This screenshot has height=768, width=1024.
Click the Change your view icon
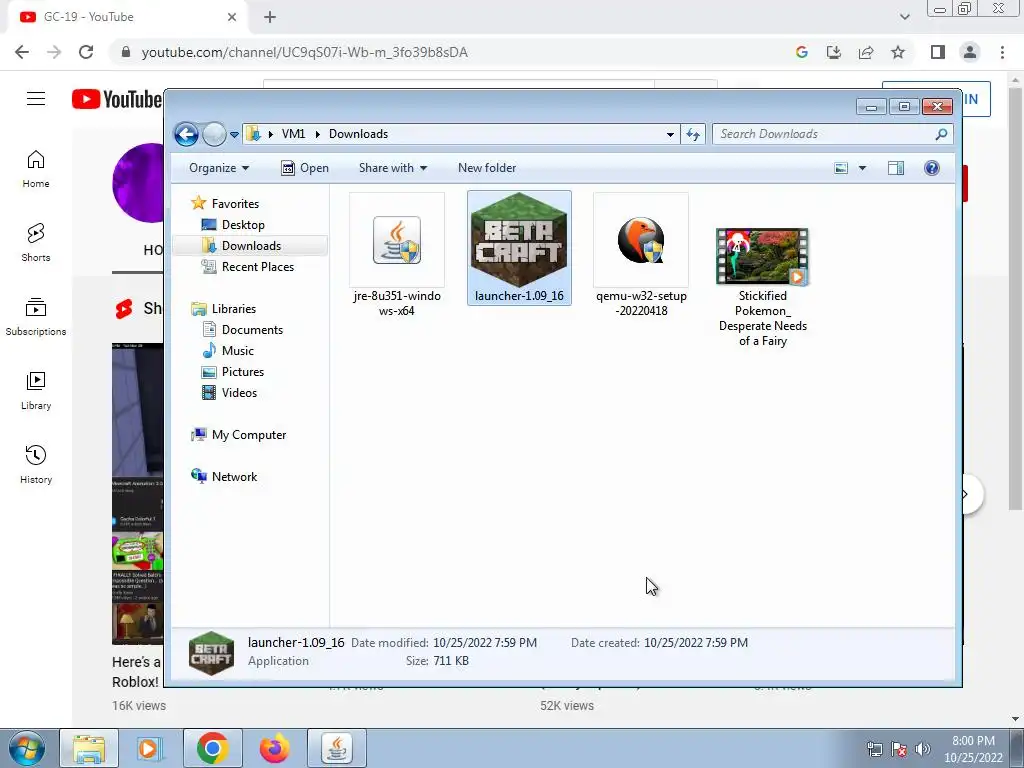(x=841, y=168)
